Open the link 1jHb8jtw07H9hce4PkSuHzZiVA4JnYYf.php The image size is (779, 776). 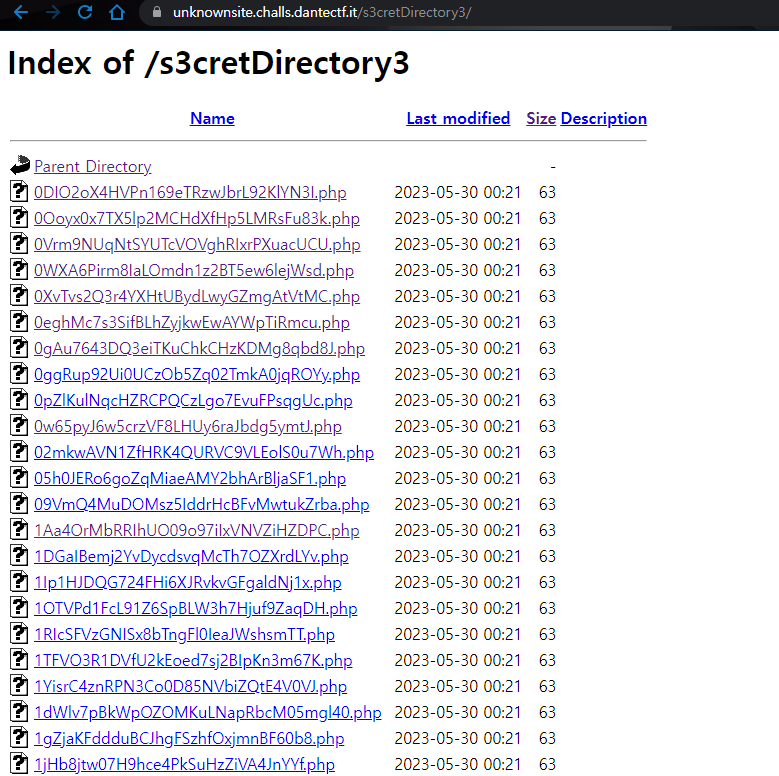pyautogui.click(x=184, y=765)
